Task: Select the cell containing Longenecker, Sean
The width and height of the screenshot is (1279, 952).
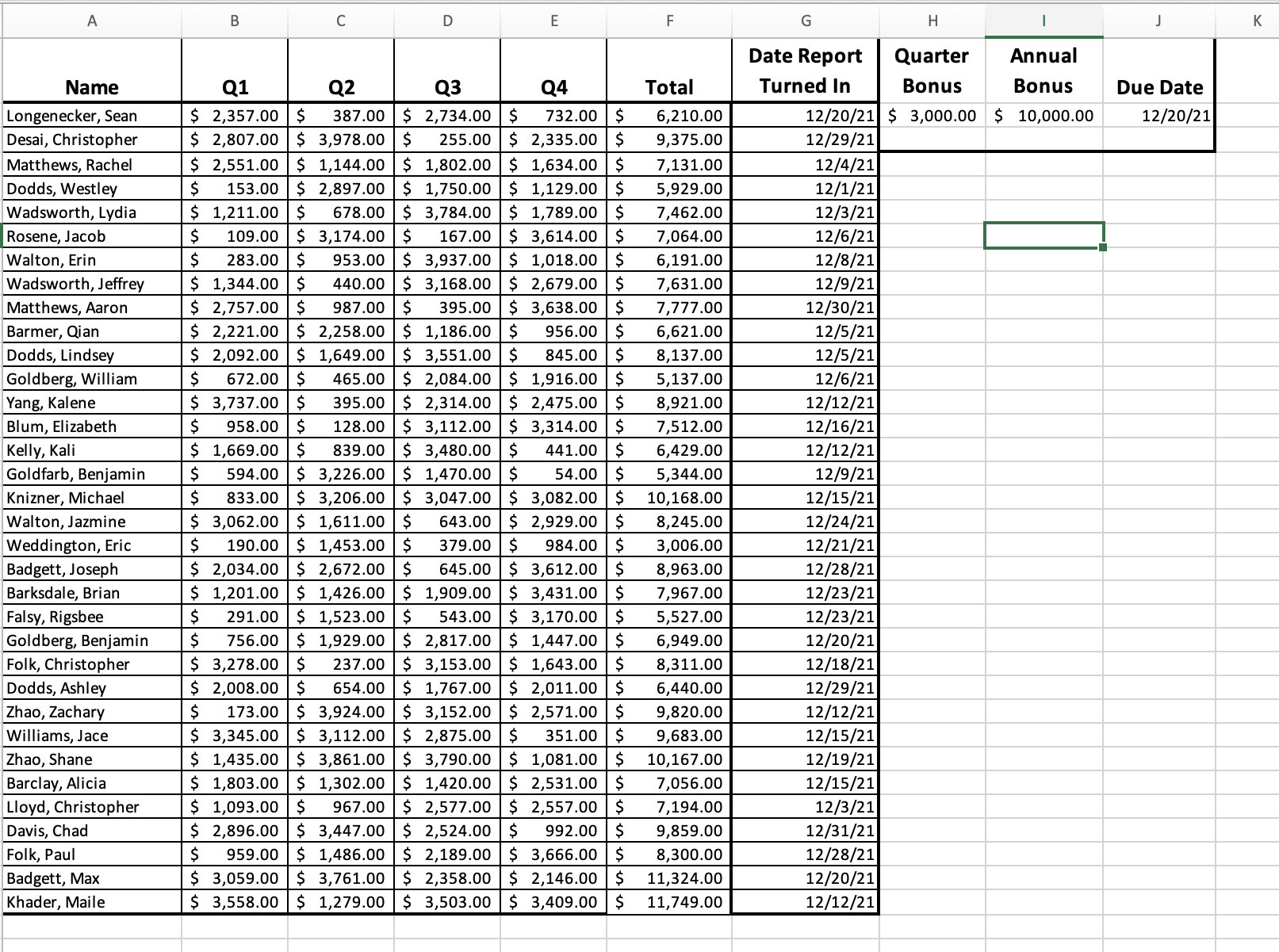Action: (x=92, y=116)
